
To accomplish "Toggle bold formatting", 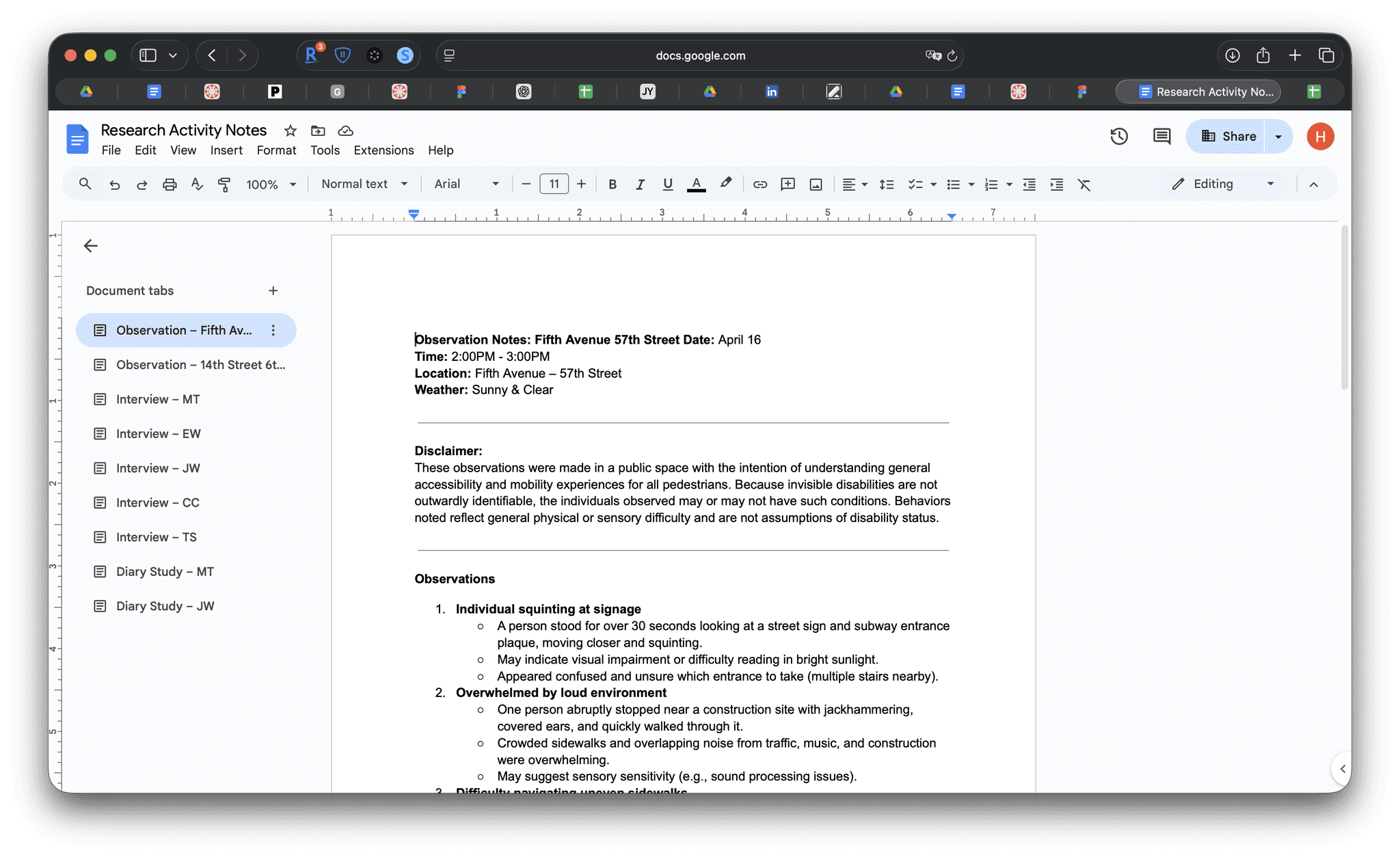I will click(x=612, y=185).
